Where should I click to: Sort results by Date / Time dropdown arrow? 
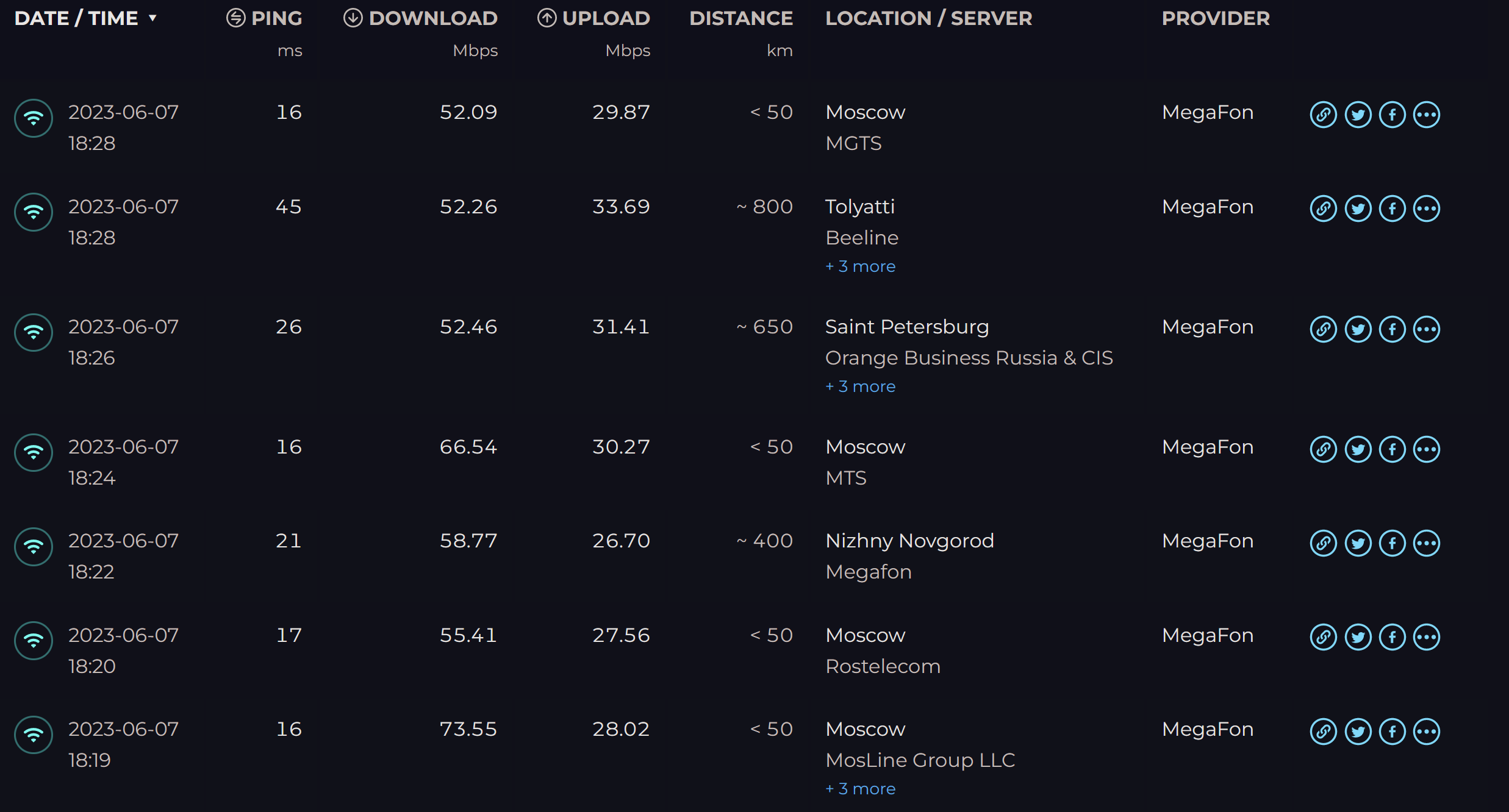(152, 18)
